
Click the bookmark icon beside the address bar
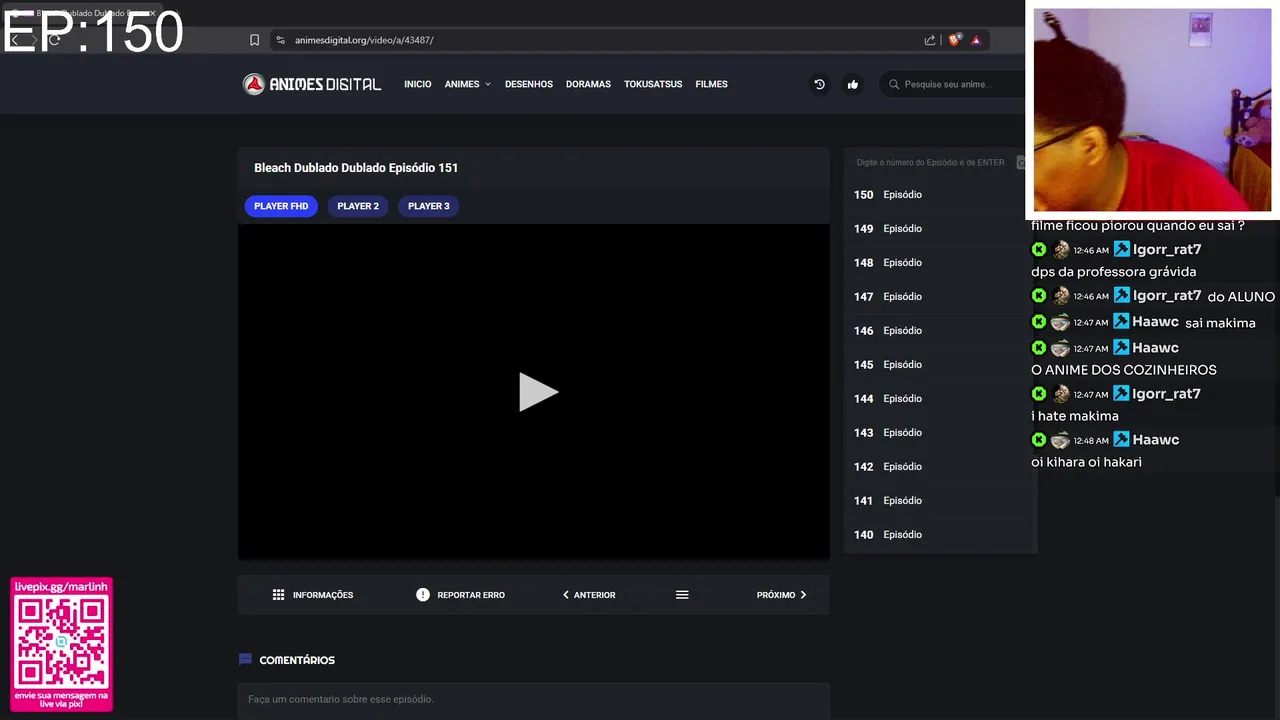[254, 40]
